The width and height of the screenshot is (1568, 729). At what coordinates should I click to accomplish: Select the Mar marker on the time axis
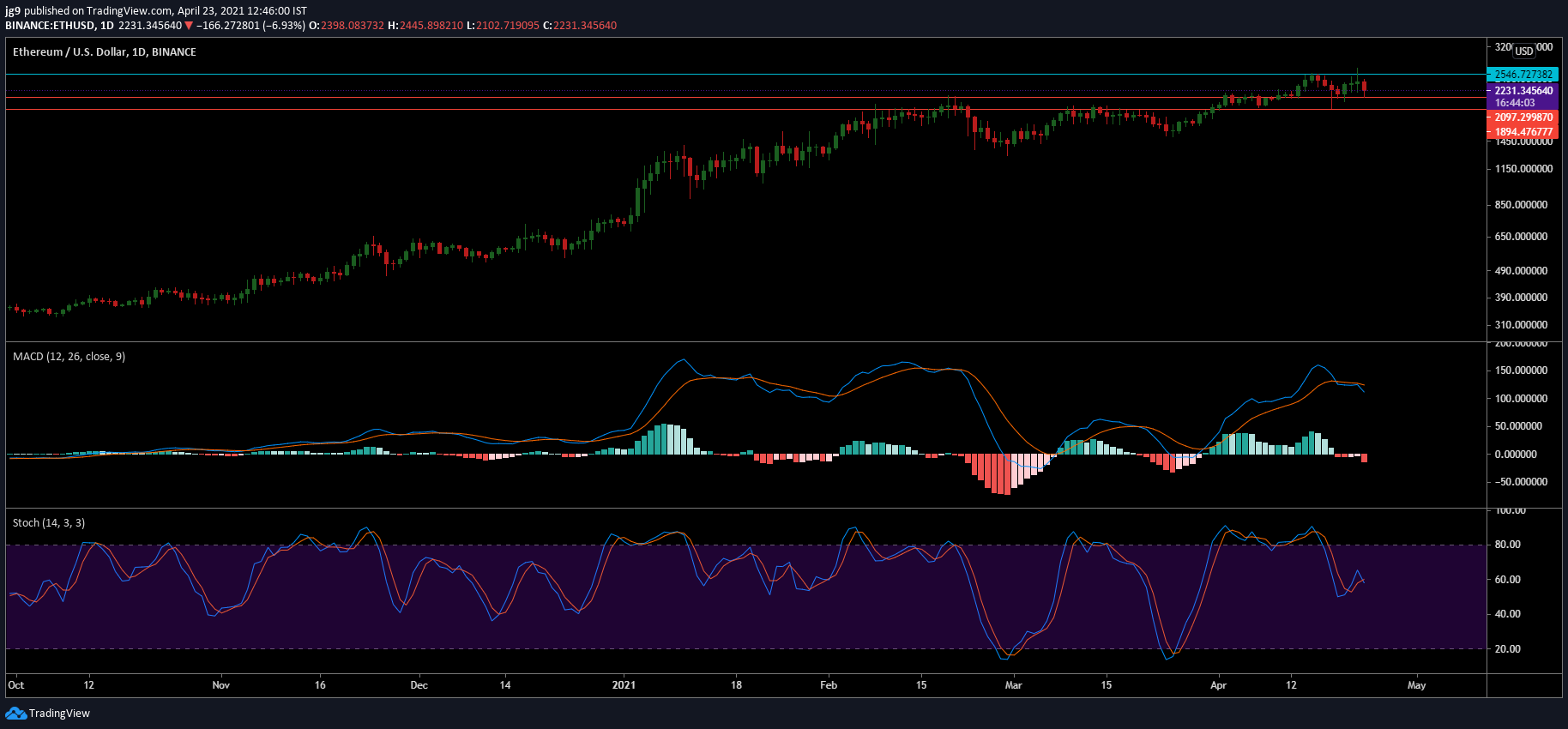(x=1014, y=685)
